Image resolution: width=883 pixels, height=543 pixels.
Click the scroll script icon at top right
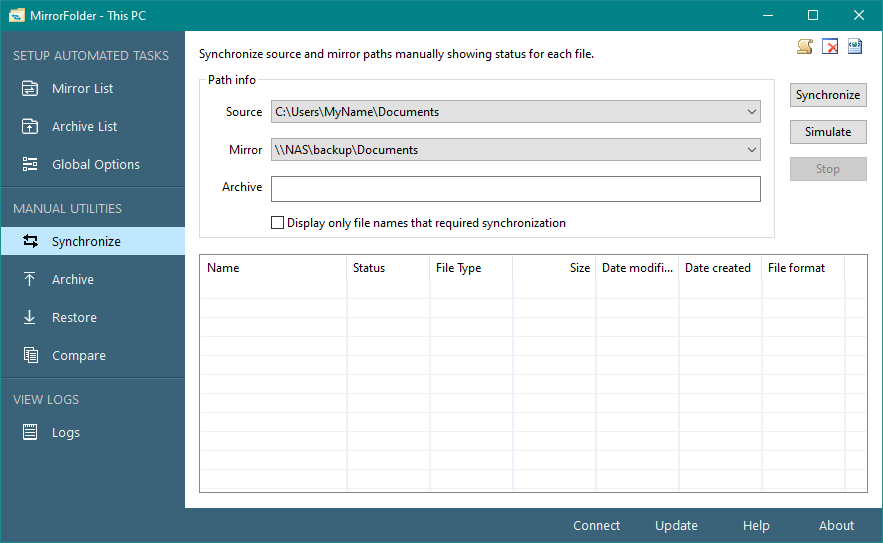point(805,46)
